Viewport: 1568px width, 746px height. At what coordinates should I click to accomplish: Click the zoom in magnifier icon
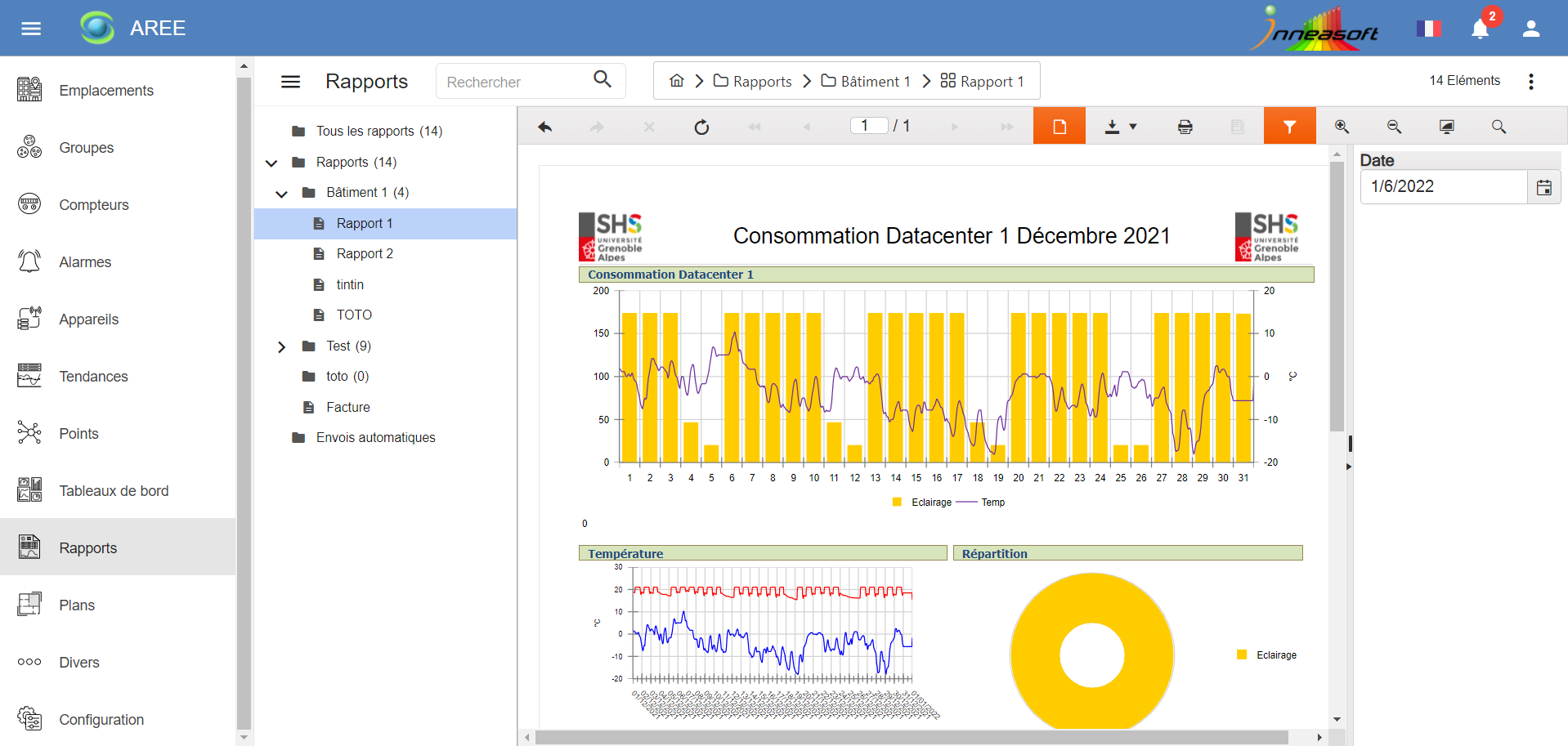coord(1342,127)
